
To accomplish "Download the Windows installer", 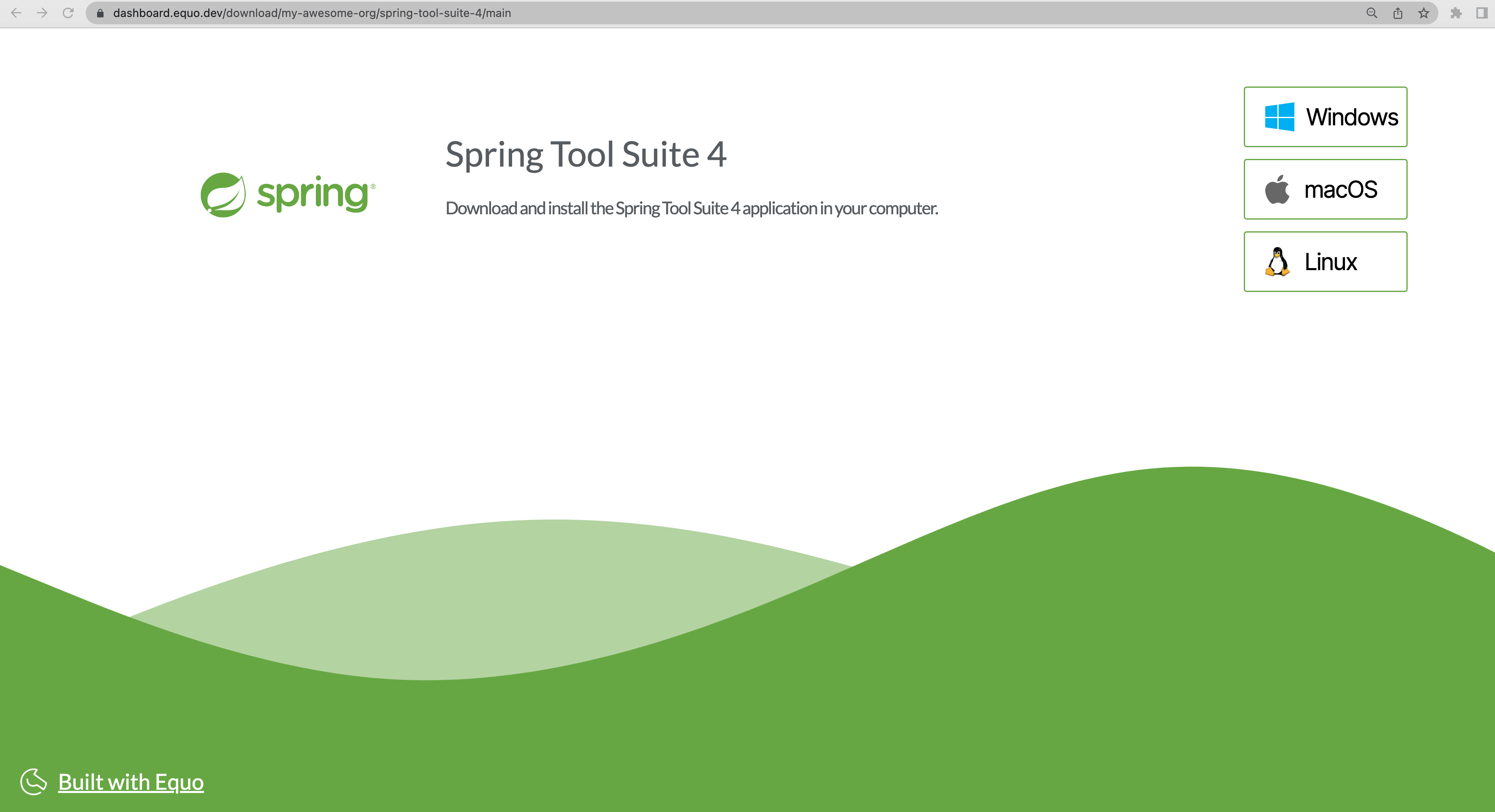I will (1326, 116).
